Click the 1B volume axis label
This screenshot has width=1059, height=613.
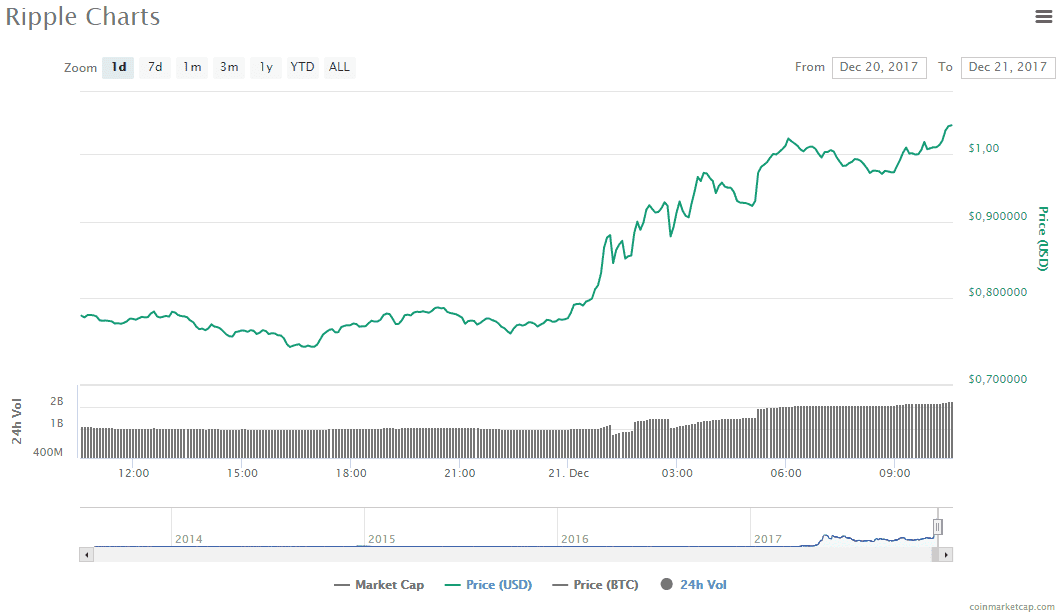[57, 423]
